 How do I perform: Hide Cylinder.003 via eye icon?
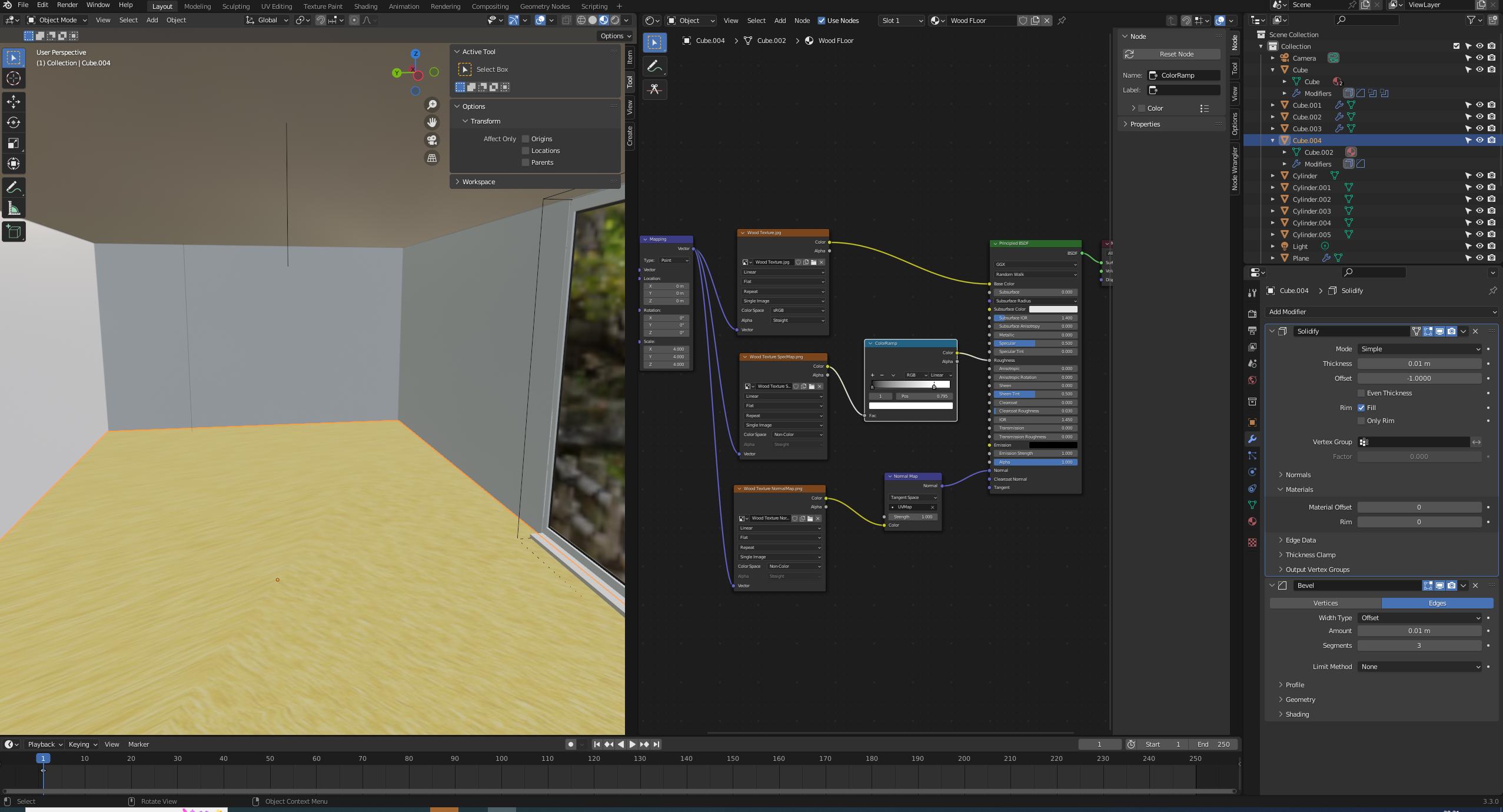1479,211
